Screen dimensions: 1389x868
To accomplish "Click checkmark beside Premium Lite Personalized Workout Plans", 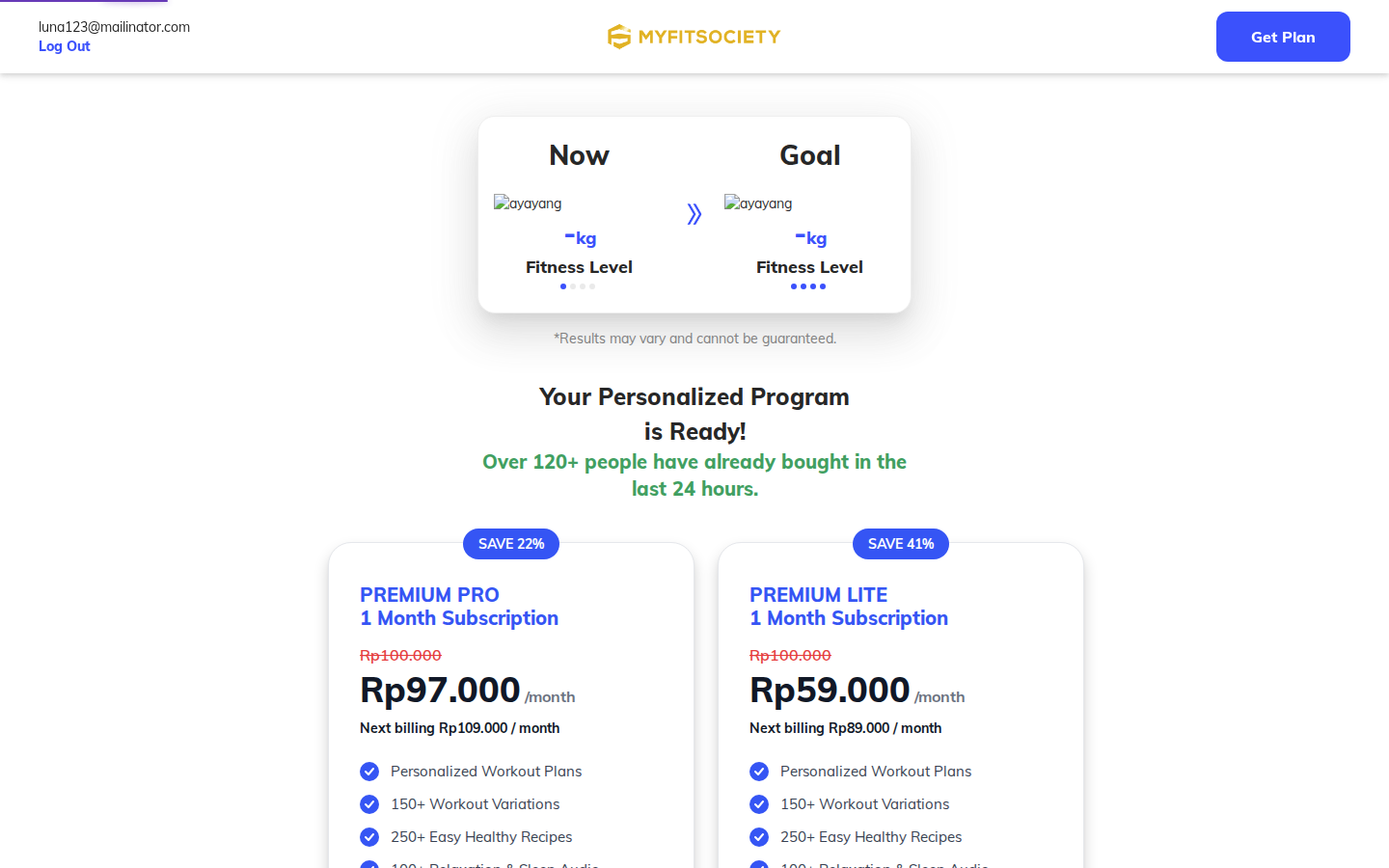I will (759, 772).
